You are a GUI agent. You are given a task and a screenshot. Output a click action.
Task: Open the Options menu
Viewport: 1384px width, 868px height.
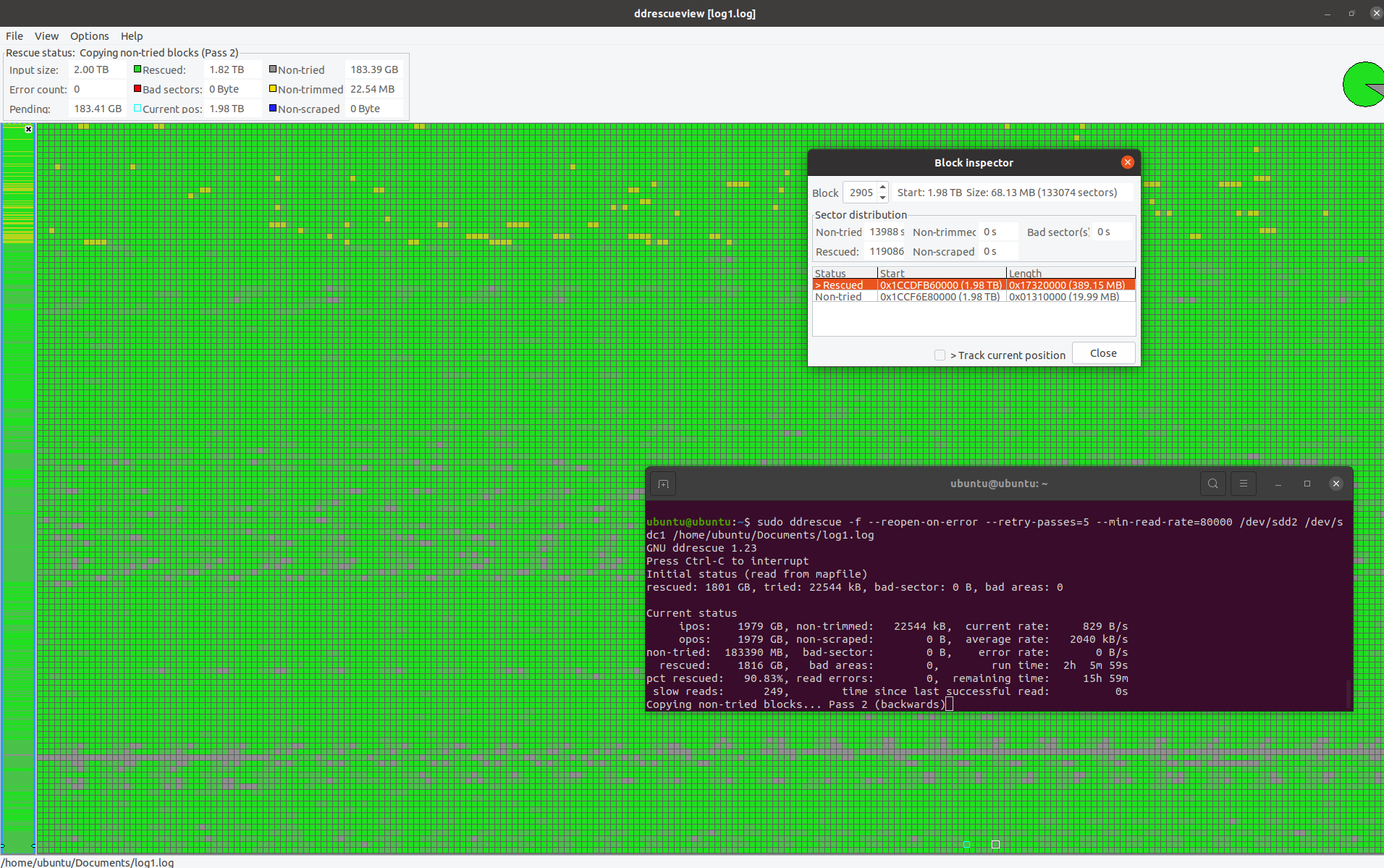(89, 35)
